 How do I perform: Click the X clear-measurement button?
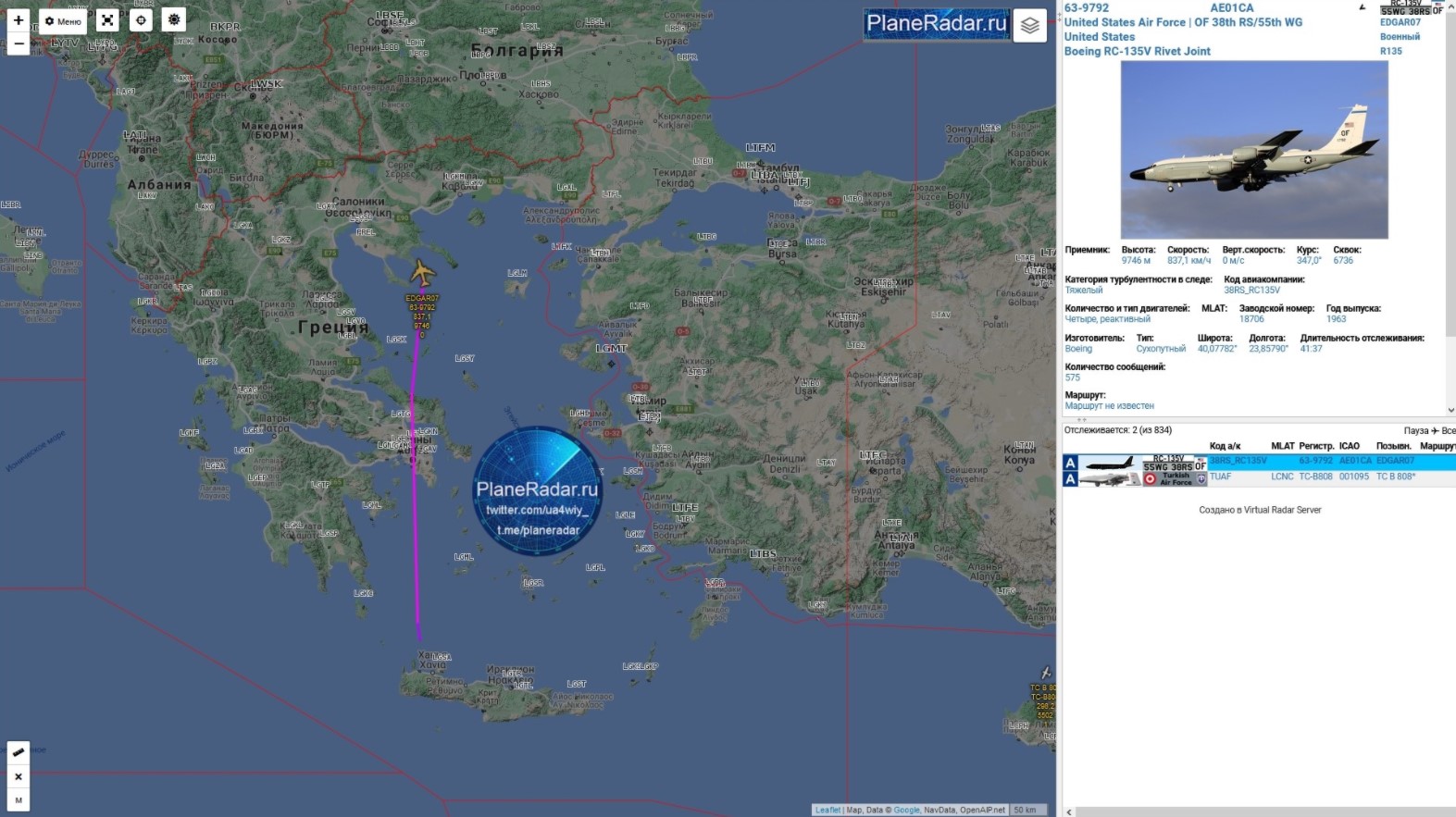pos(19,776)
